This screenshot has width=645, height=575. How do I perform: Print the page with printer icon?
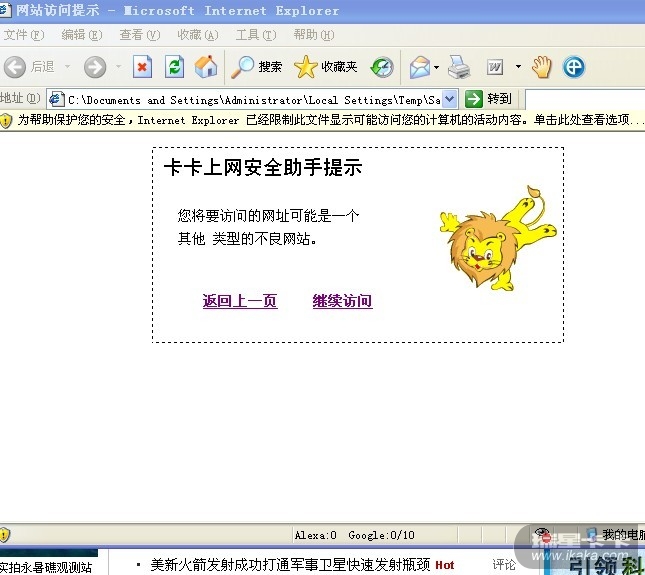459,67
